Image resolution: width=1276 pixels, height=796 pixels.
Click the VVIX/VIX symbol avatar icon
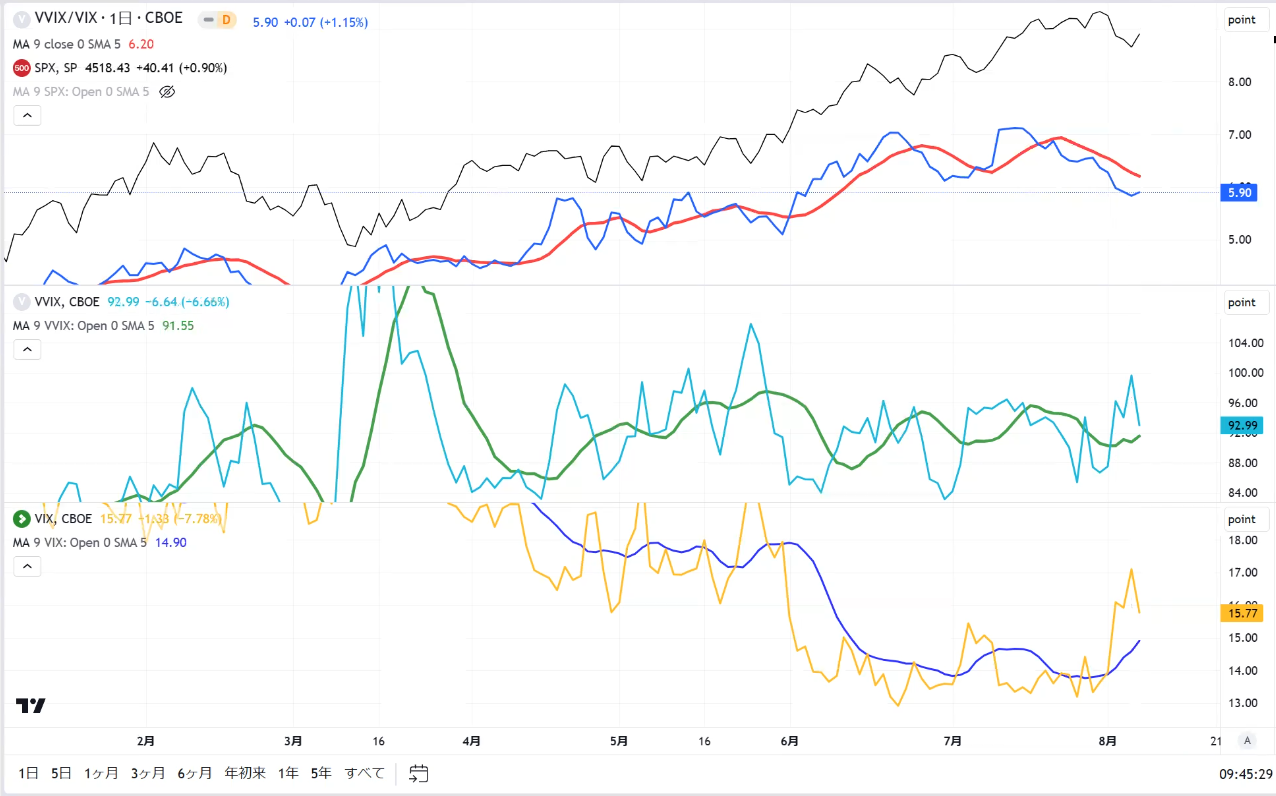[x=21, y=19]
